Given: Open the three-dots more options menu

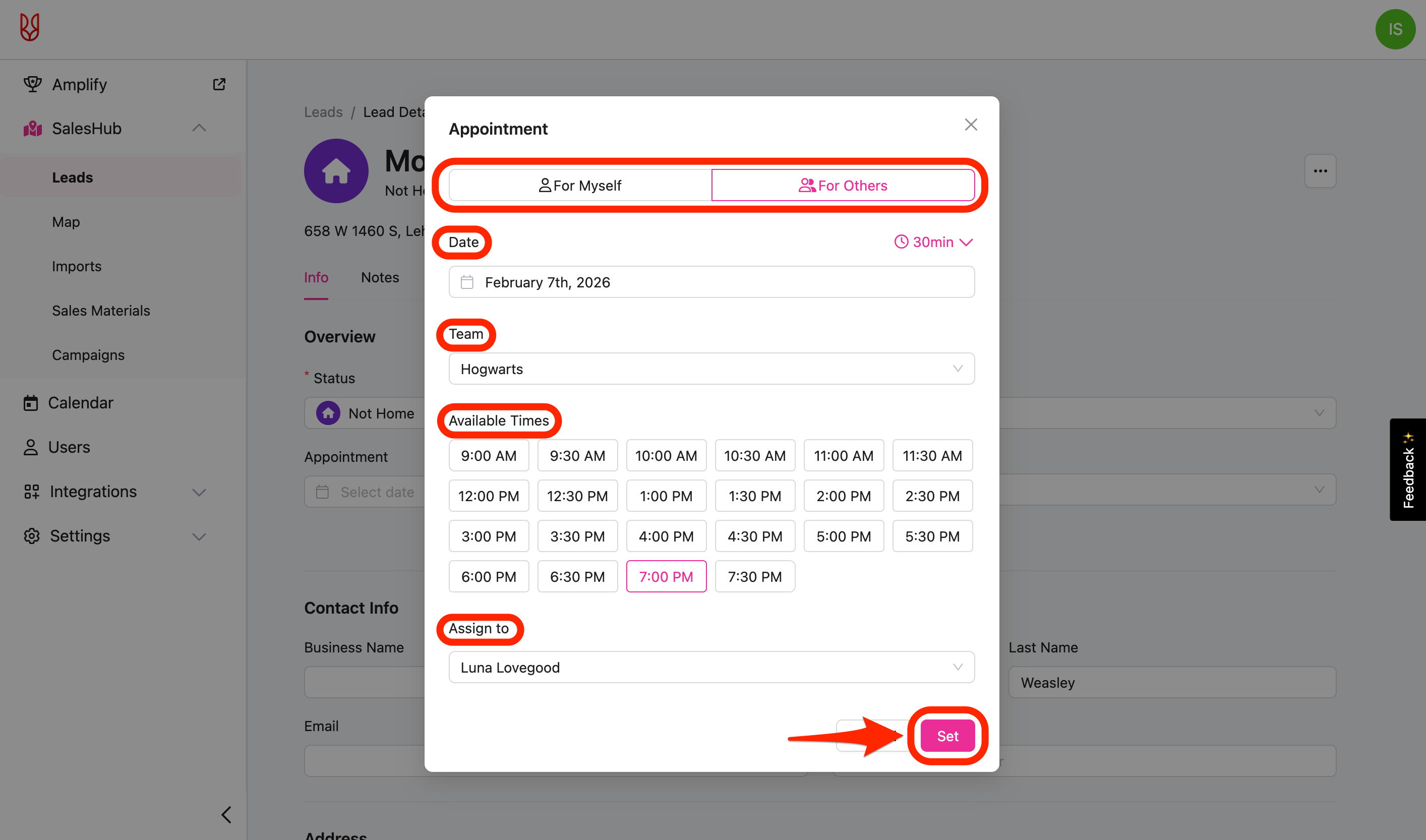Looking at the screenshot, I should coord(1320,171).
